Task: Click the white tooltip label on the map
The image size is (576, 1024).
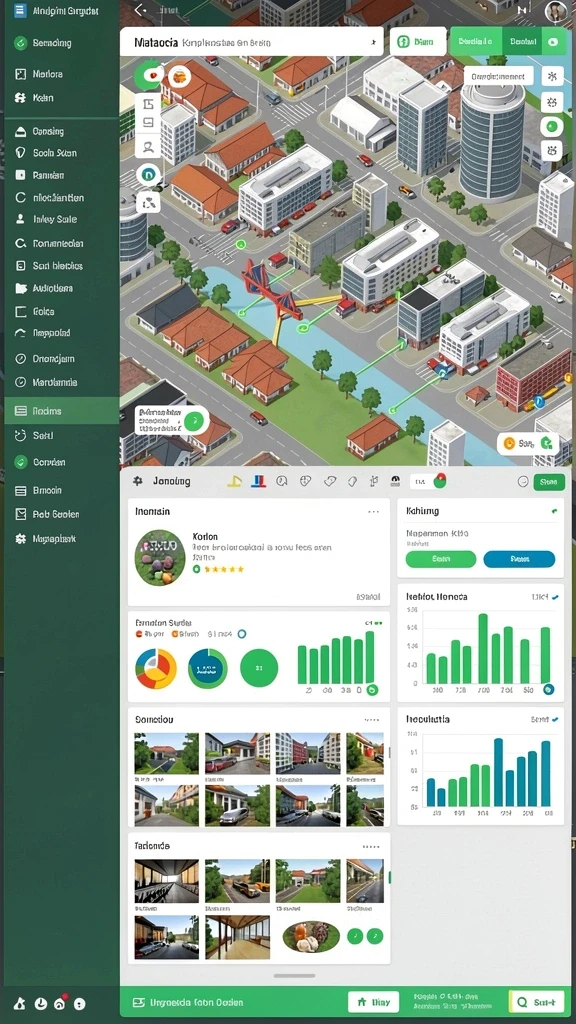Action: [x=498, y=76]
